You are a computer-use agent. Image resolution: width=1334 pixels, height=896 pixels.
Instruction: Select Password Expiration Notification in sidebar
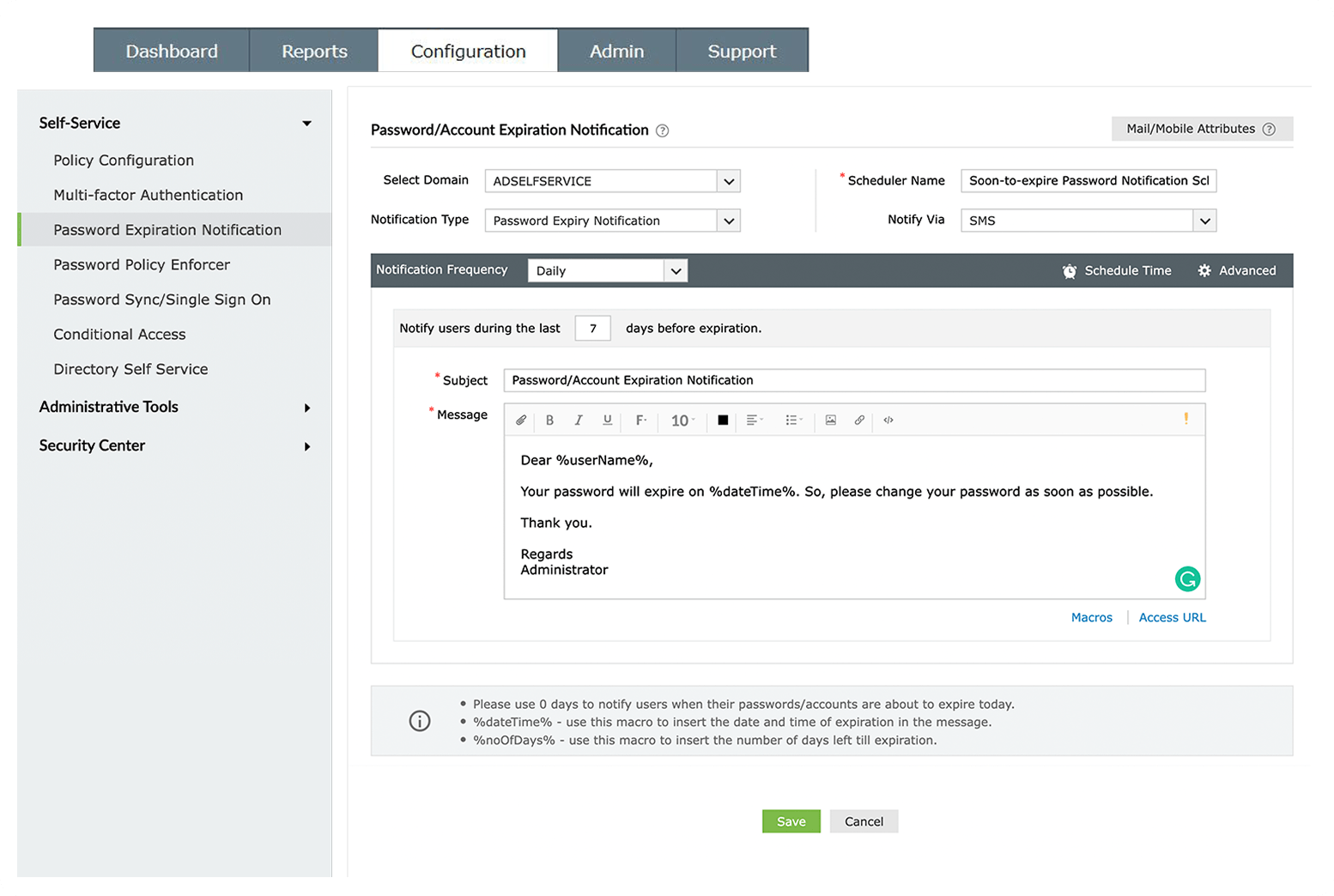pyautogui.click(x=174, y=230)
